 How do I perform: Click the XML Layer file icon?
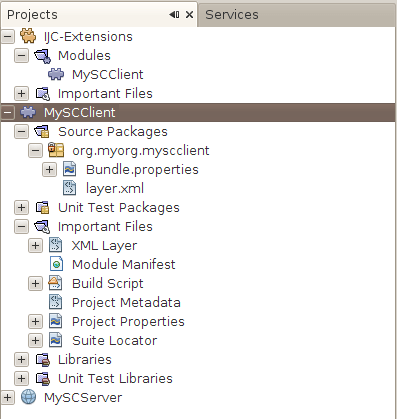click(x=56, y=245)
